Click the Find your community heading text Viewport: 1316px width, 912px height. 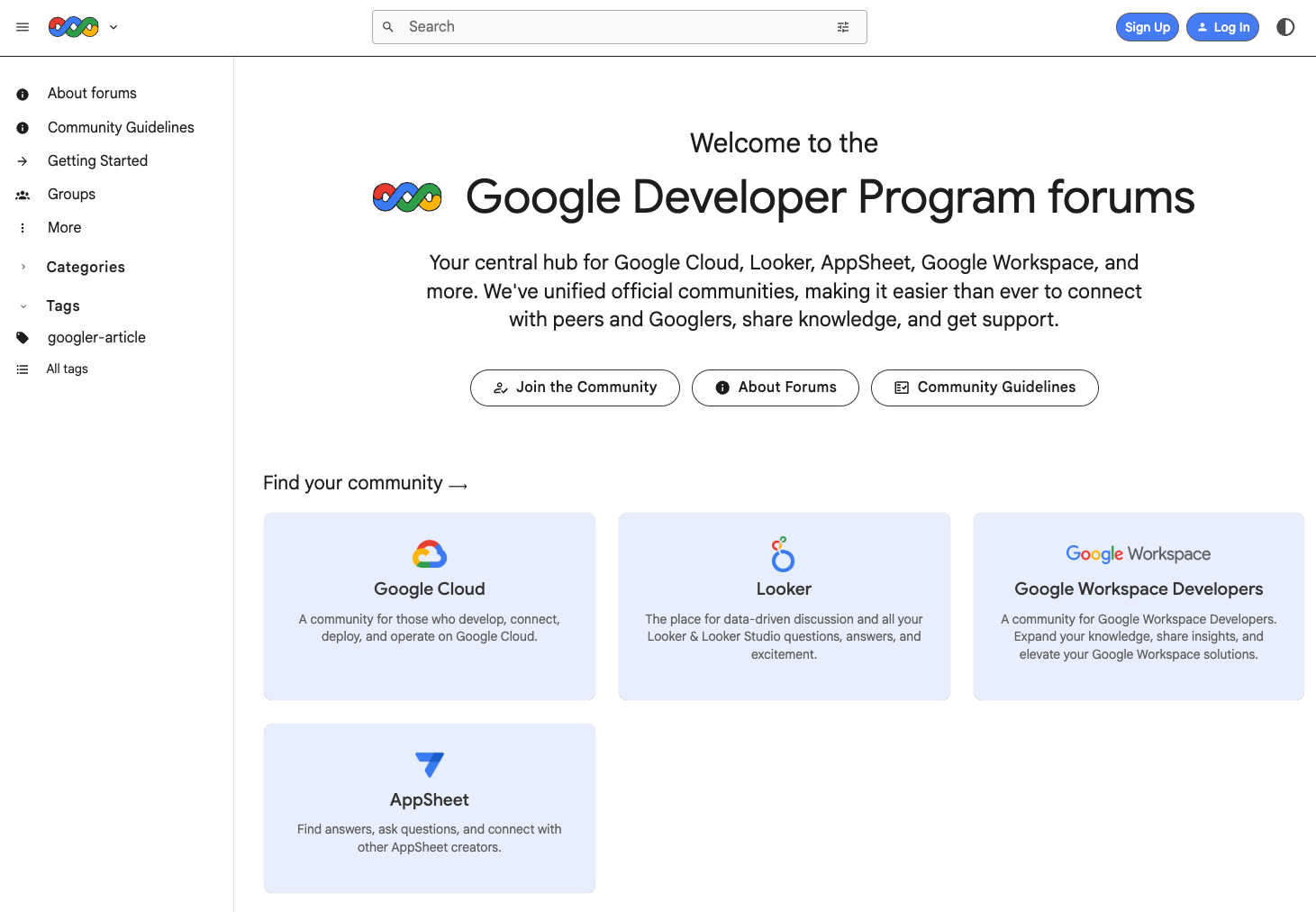(353, 483)
